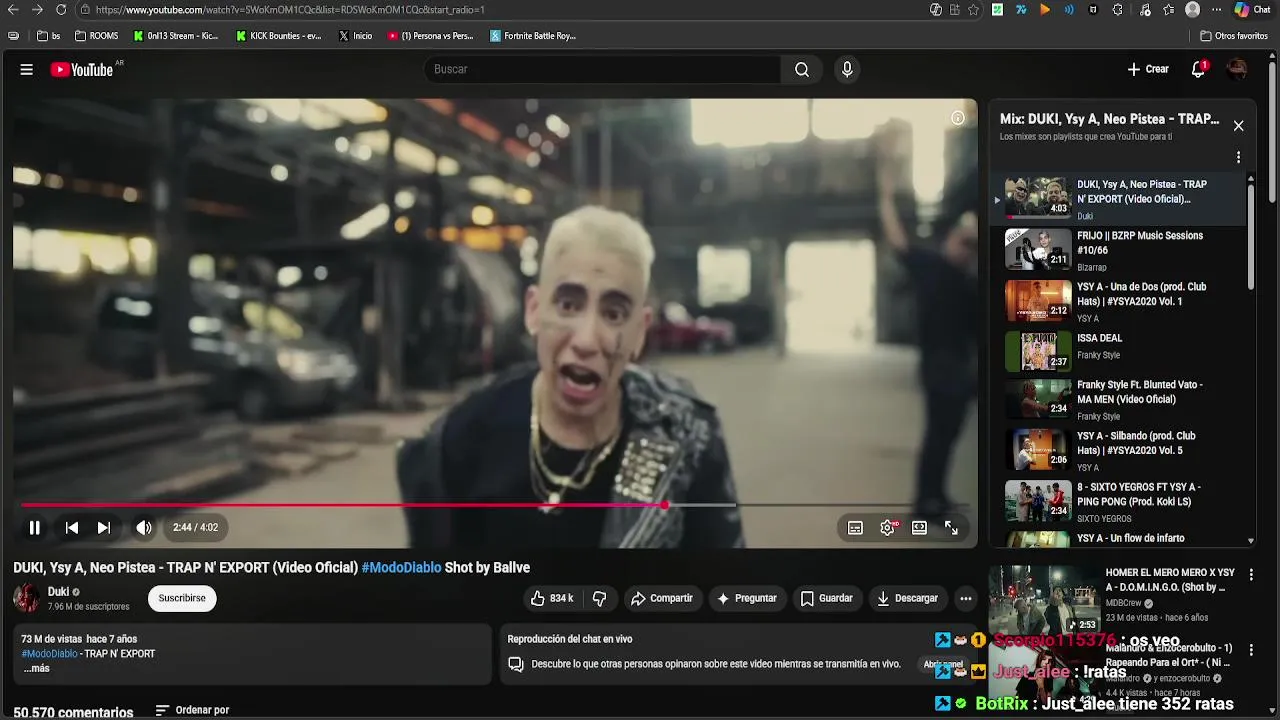
Task: Click the search magnifier button
Action: [x=802, y=69]
